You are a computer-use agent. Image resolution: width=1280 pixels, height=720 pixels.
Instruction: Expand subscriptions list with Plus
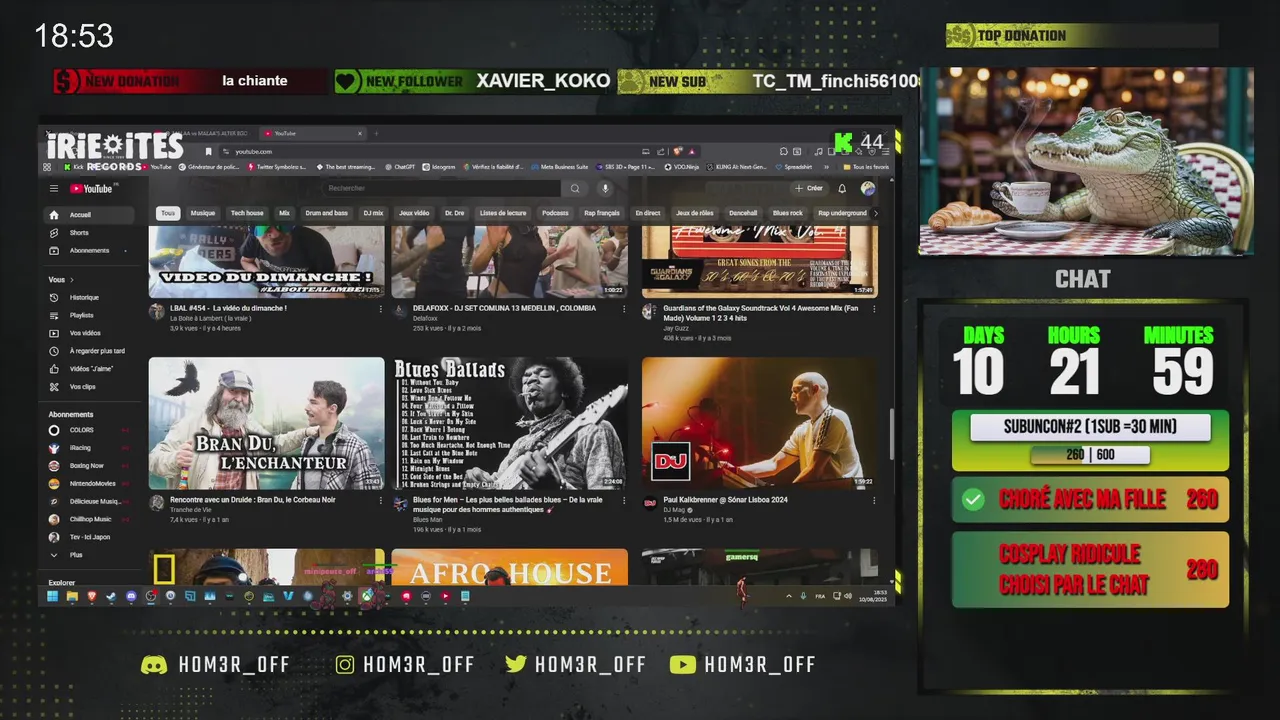90,555
